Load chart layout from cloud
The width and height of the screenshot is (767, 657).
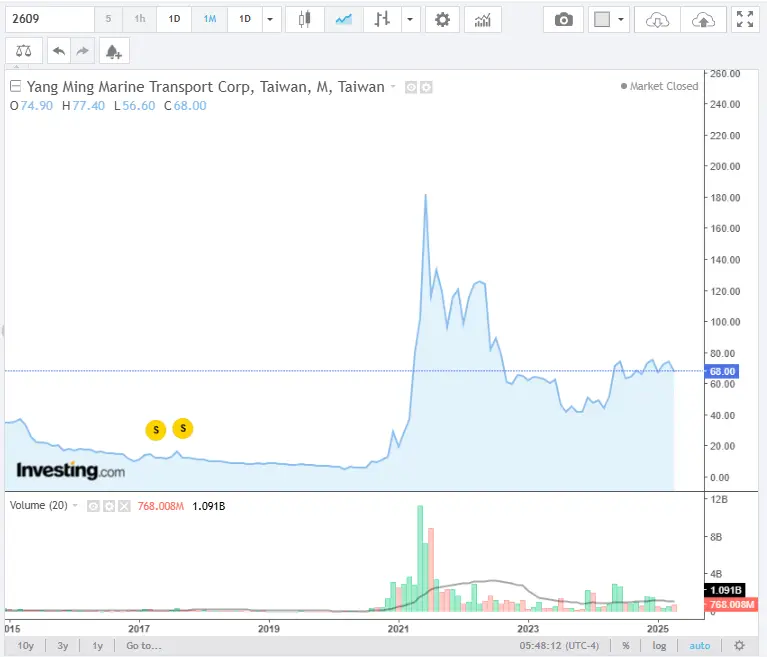(x=657, y=20)
